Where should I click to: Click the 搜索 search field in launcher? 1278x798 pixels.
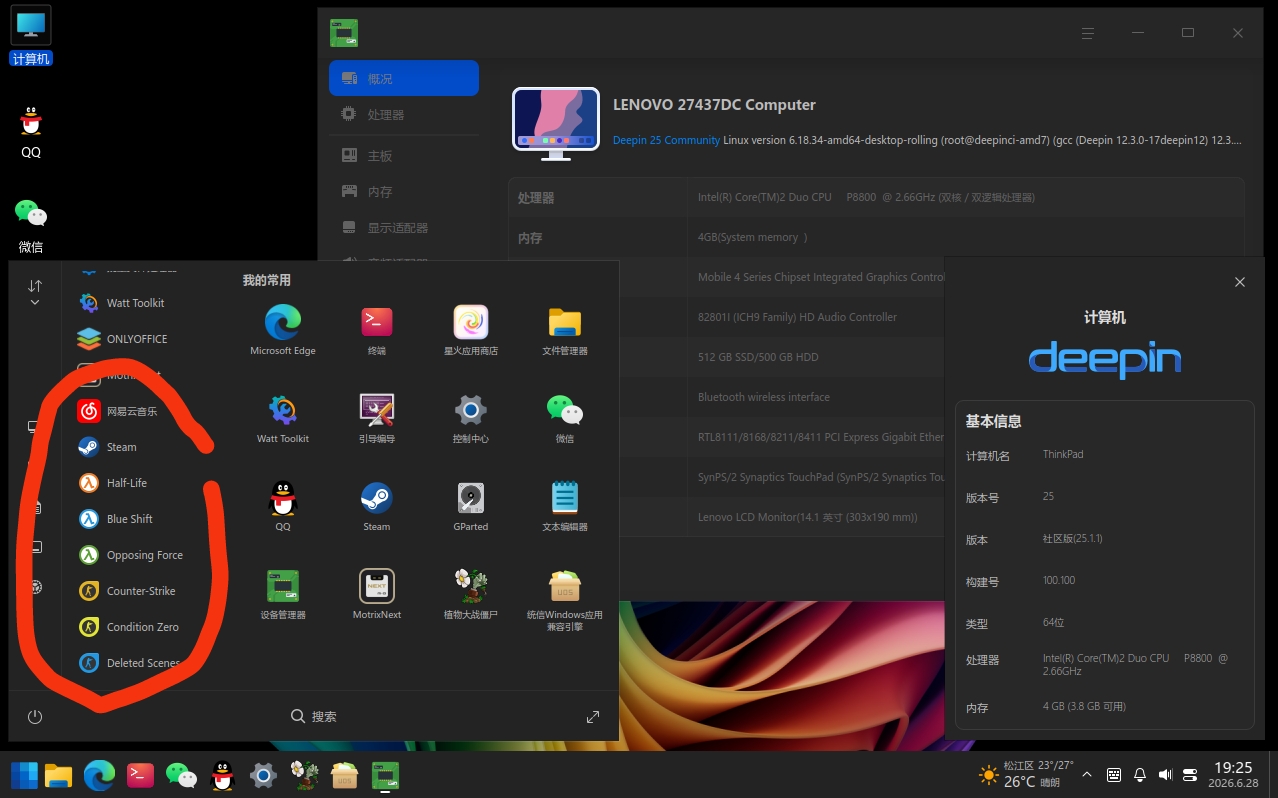pos(314,717)
